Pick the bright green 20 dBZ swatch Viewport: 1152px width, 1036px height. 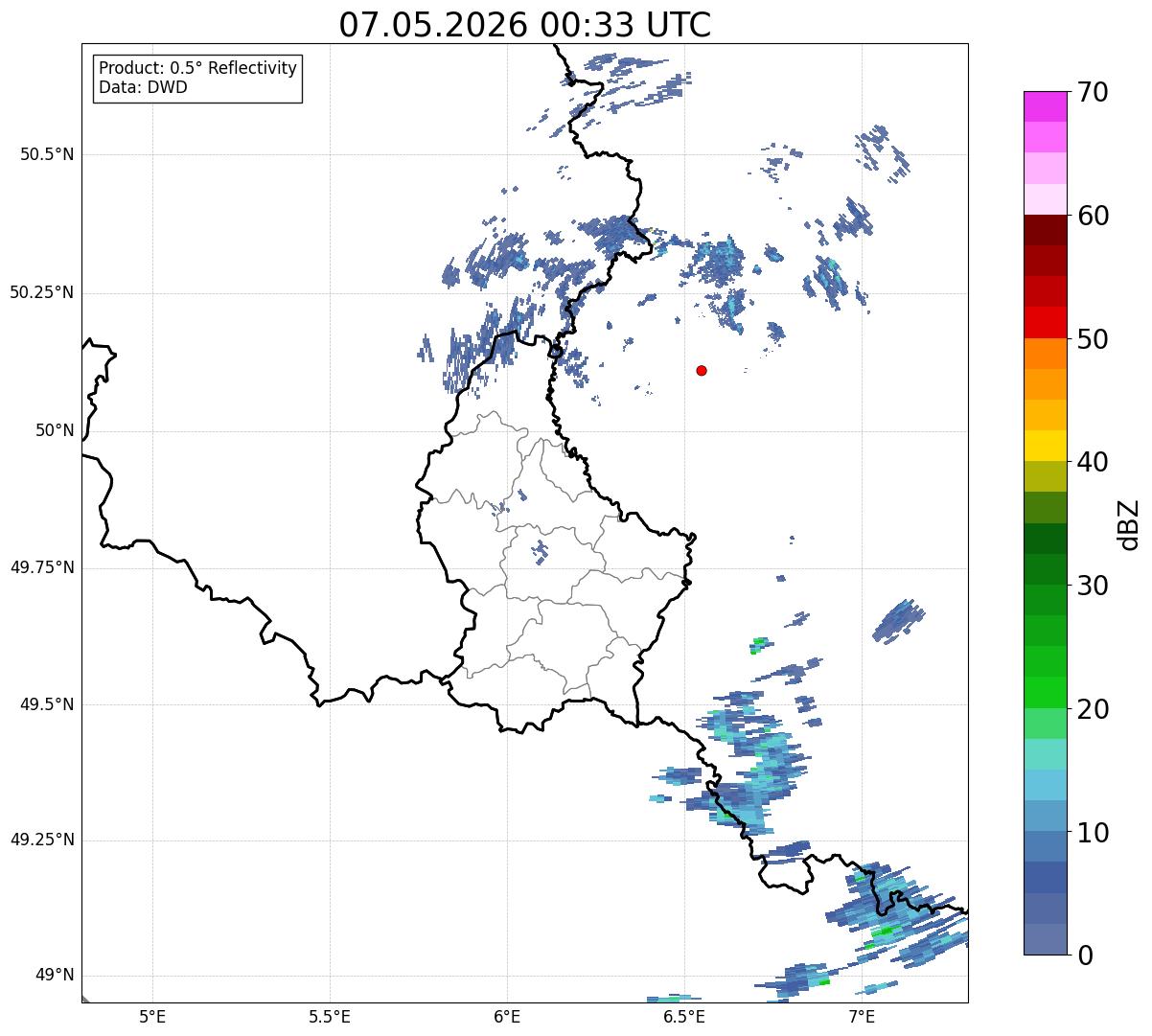coord(1046,692)
